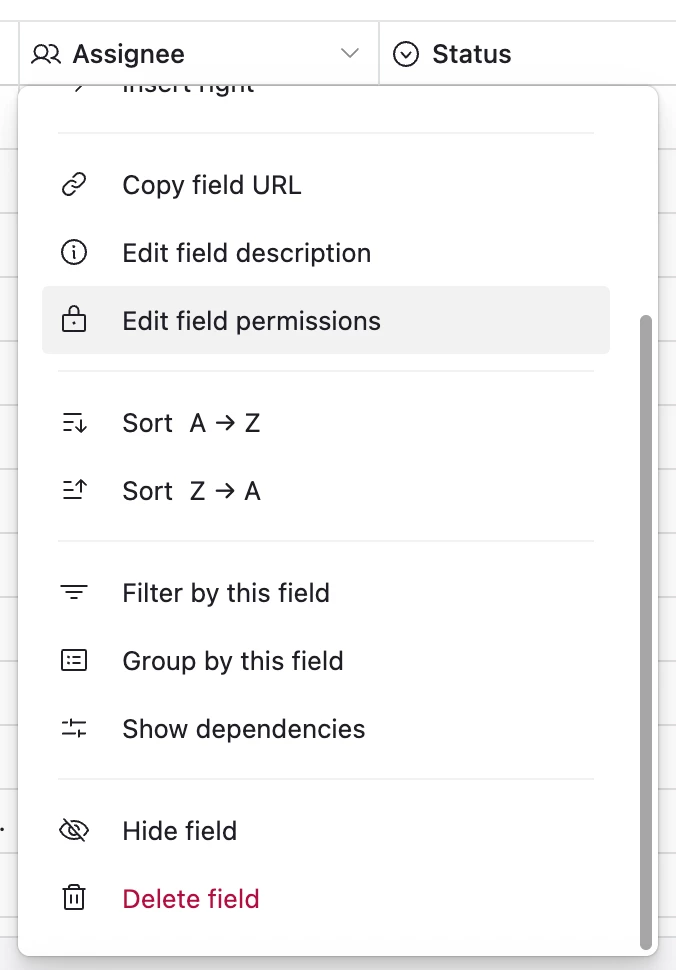Expand the Assignee column dropdown chevron
Viewport: 676px width, 970px height.
[x=349, y=54]
